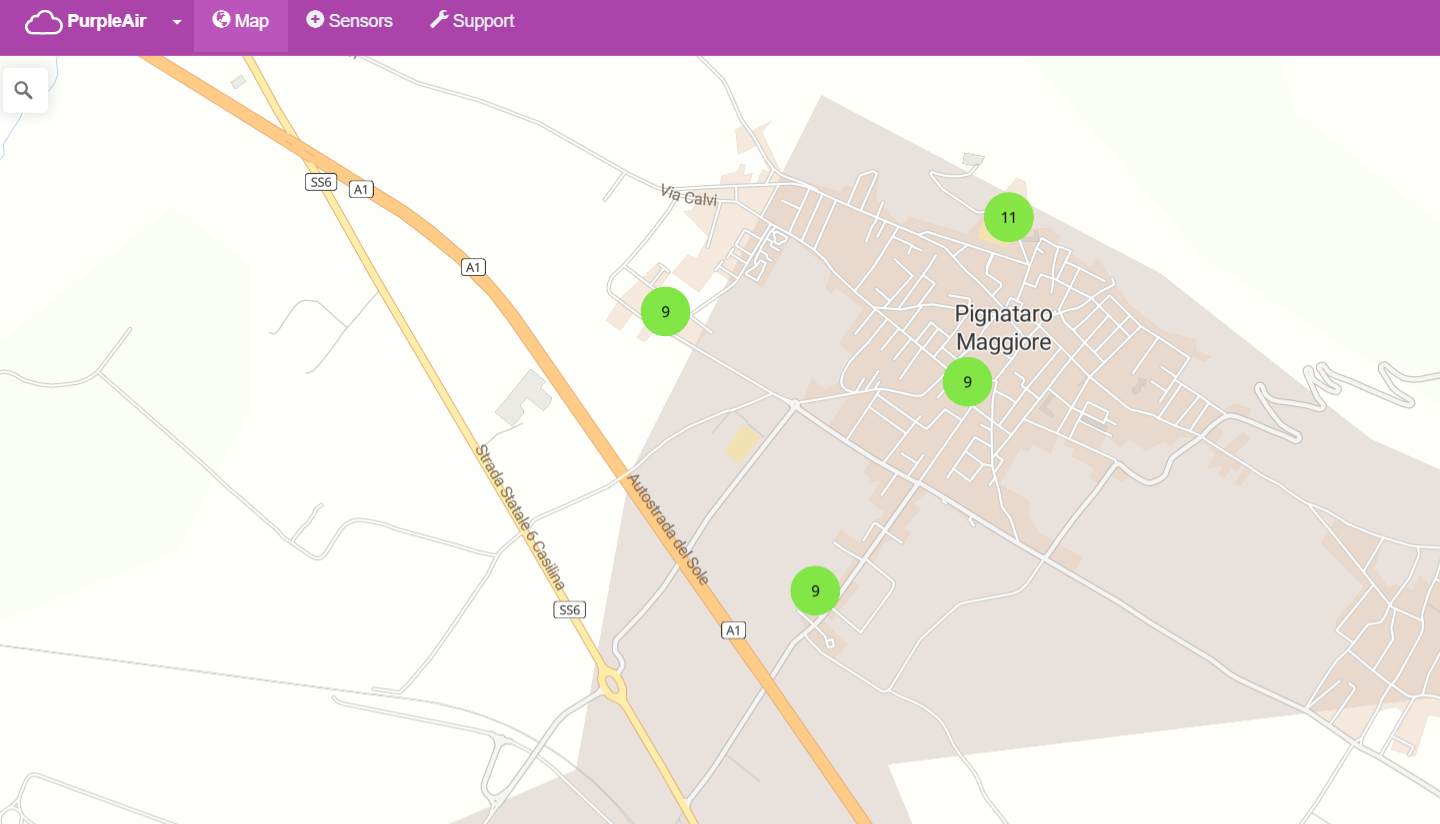The width and height of the screenshot is (1440, 824).
Task: Select sensor marker 9 nearest Autostrada del Sole label
Action: 815,591
